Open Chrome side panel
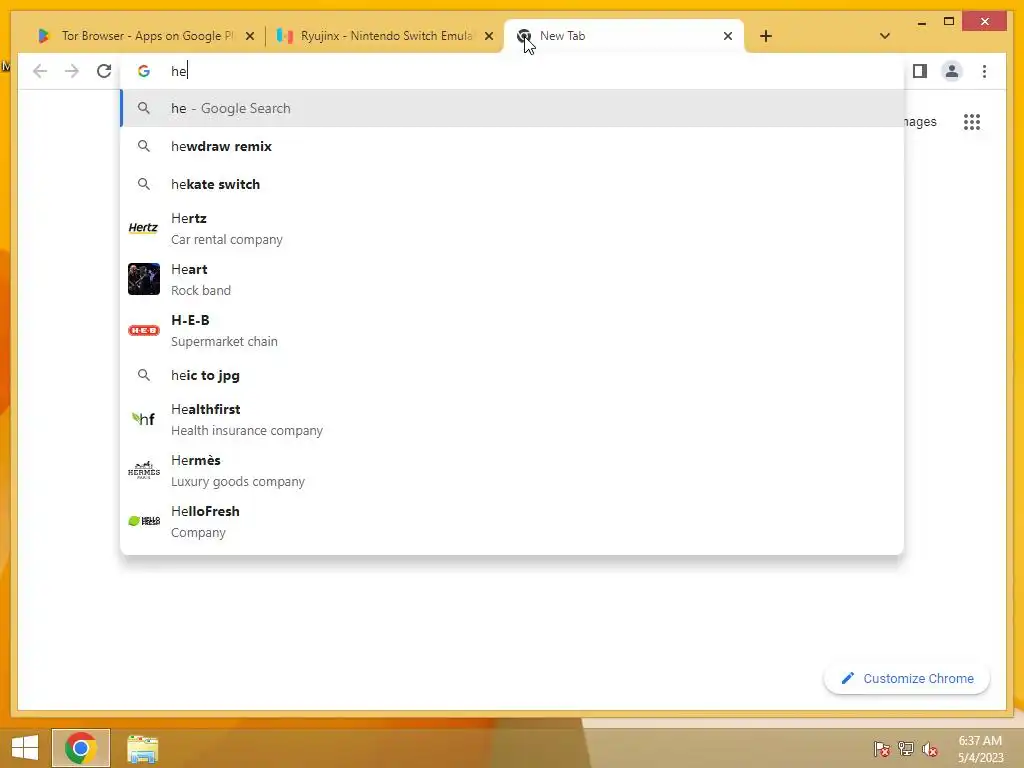This screenshot has height=768, width=1024. click(x=920, y=71)
